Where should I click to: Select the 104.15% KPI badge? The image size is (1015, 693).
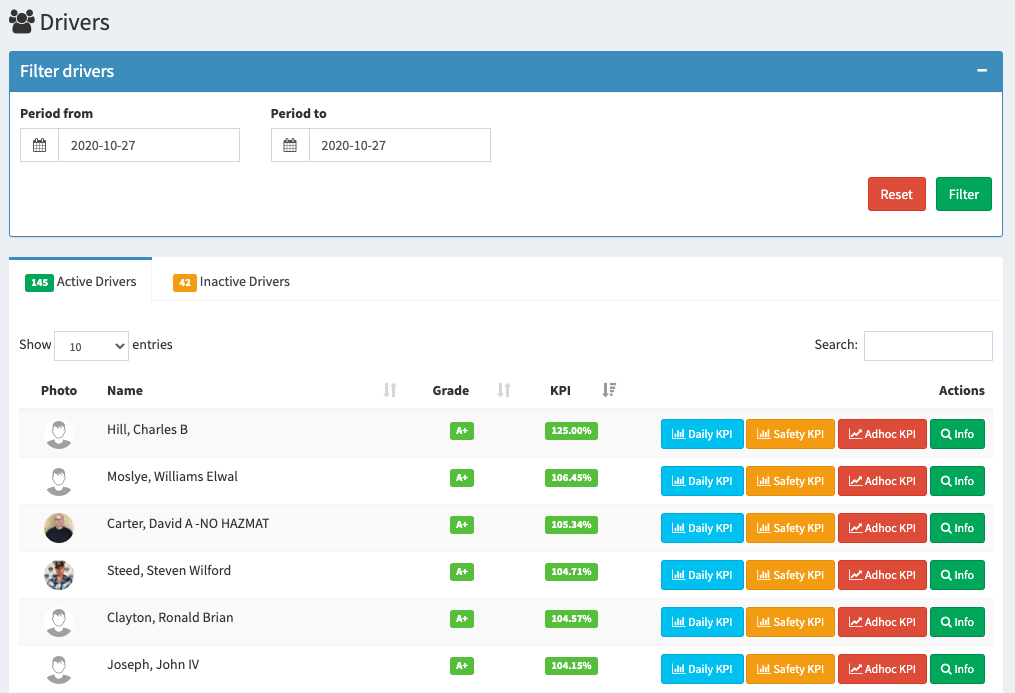click(571, 666)
